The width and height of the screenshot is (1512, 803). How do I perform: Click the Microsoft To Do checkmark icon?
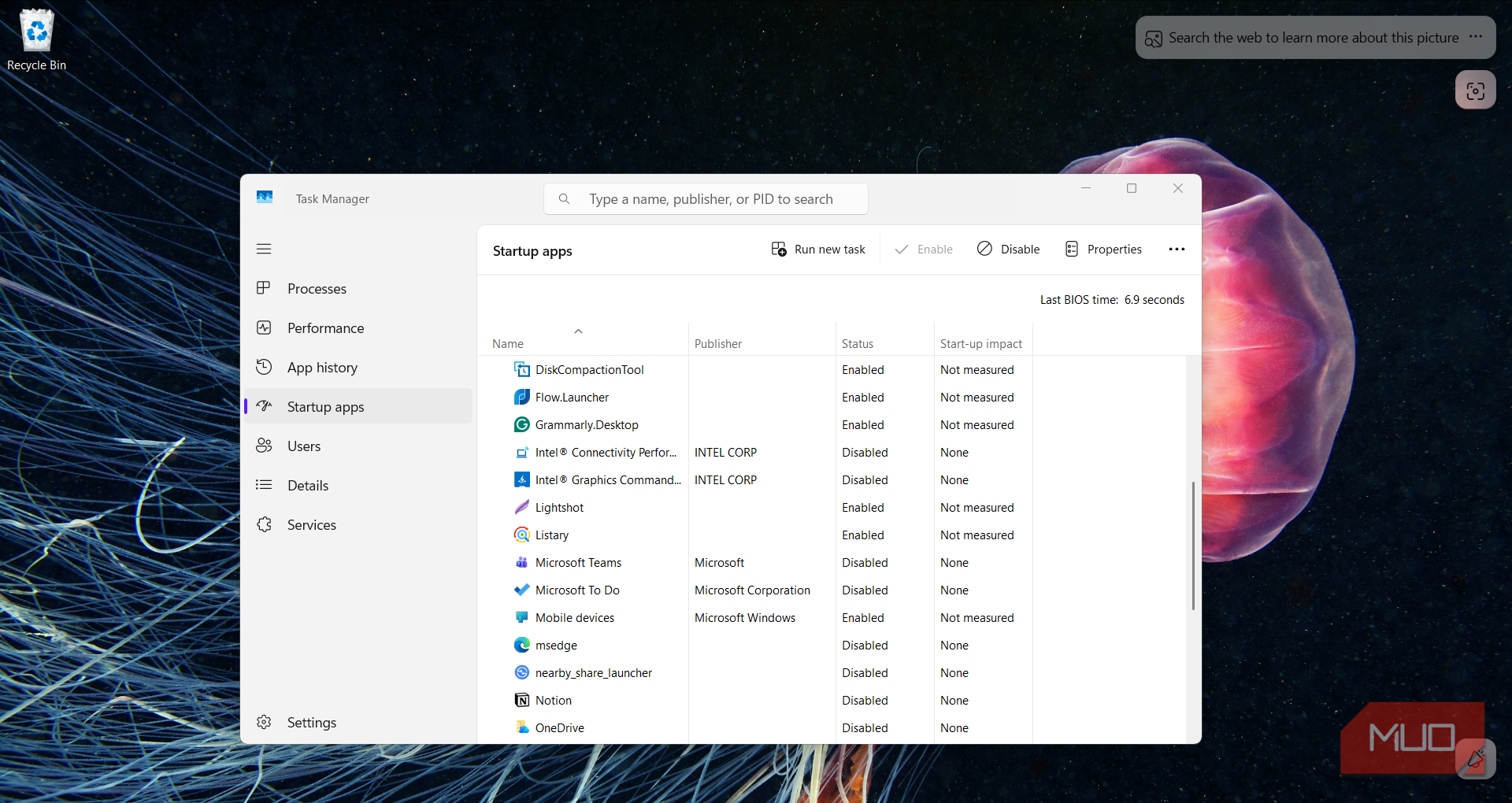point(521,590)
